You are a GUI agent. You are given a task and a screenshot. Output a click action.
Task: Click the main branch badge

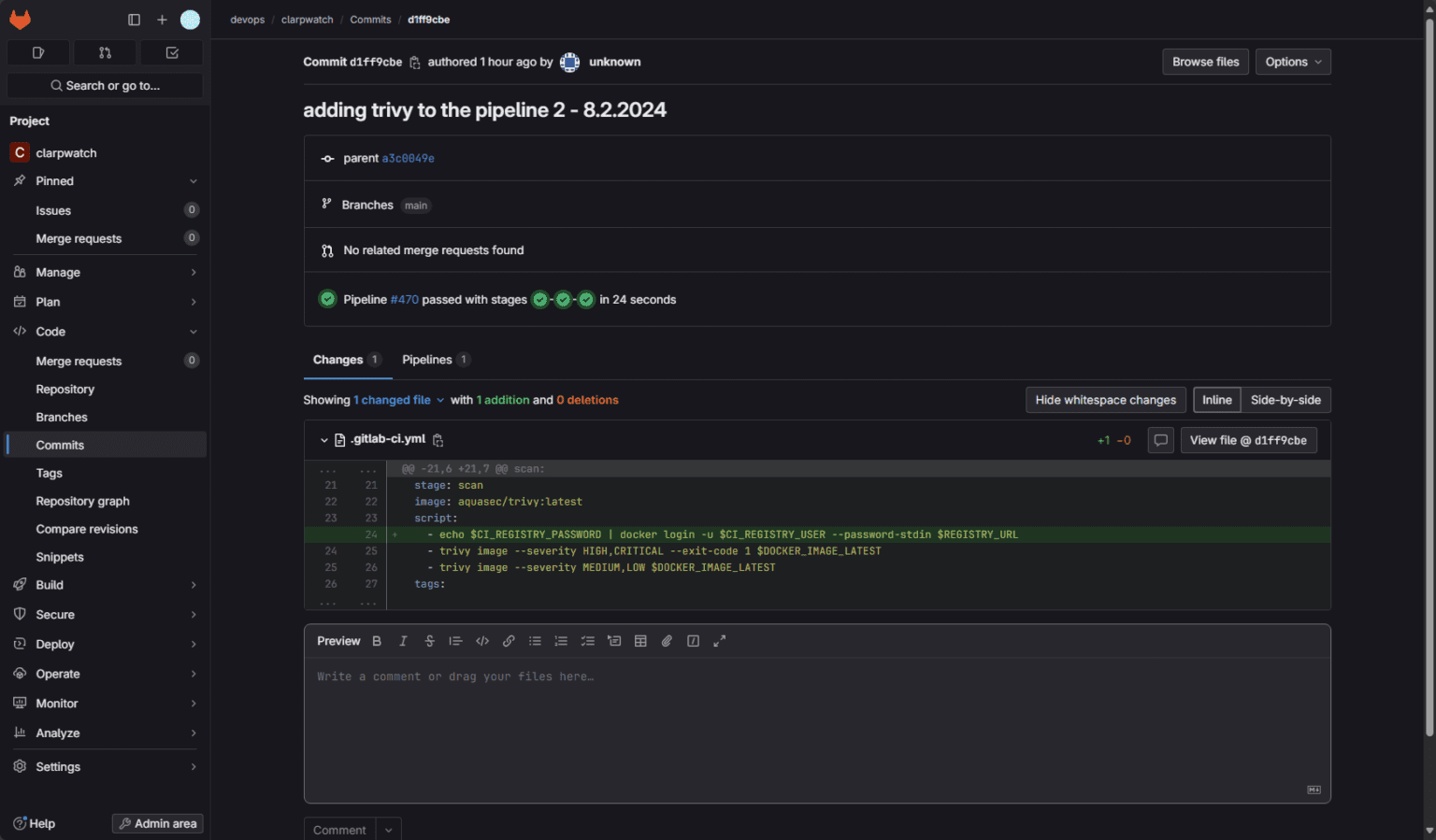416,206
